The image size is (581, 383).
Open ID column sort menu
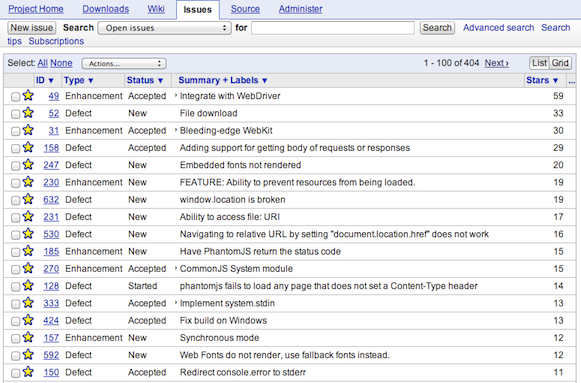[44, 80]
